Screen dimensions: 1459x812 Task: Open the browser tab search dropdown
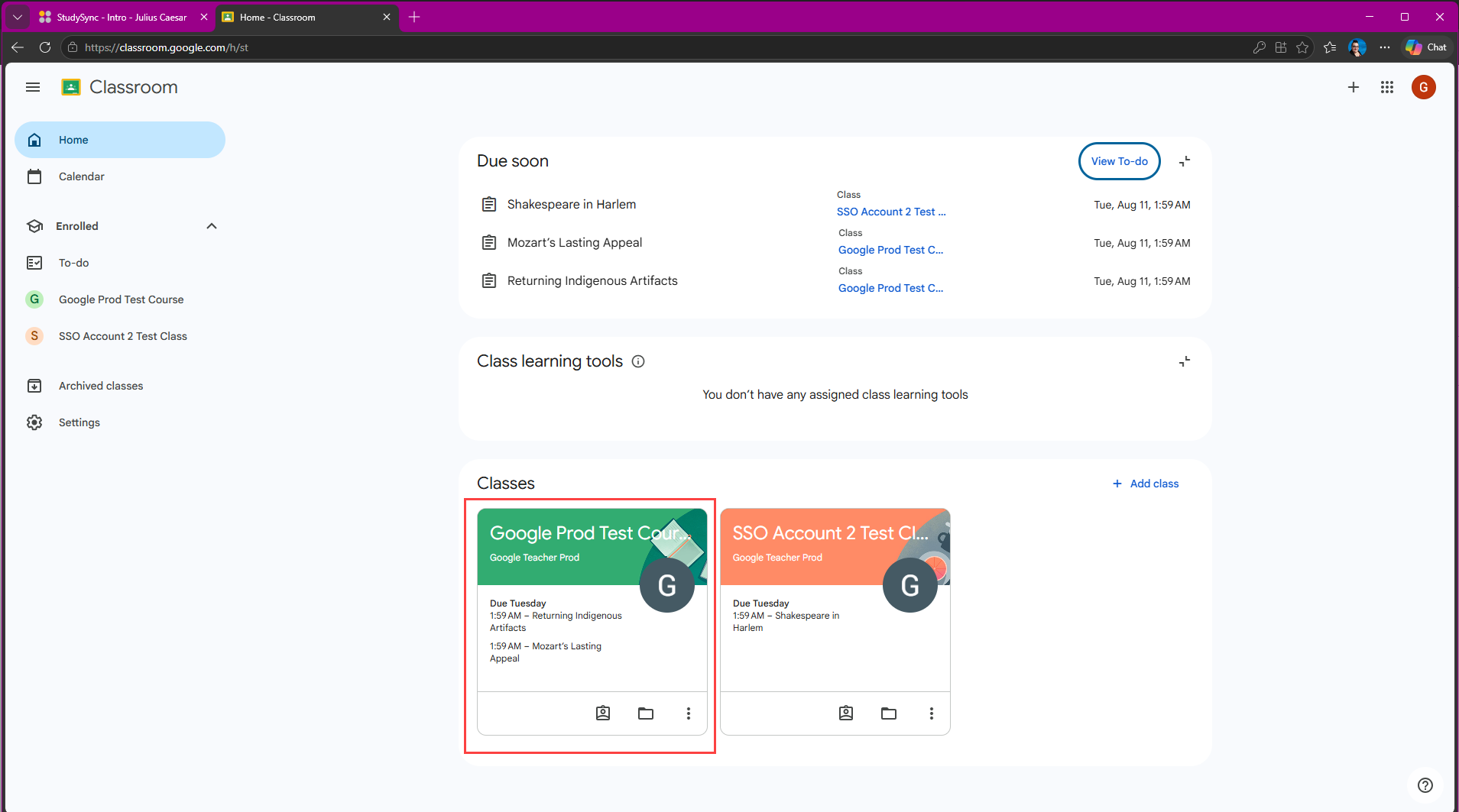(x=18, y=17)
